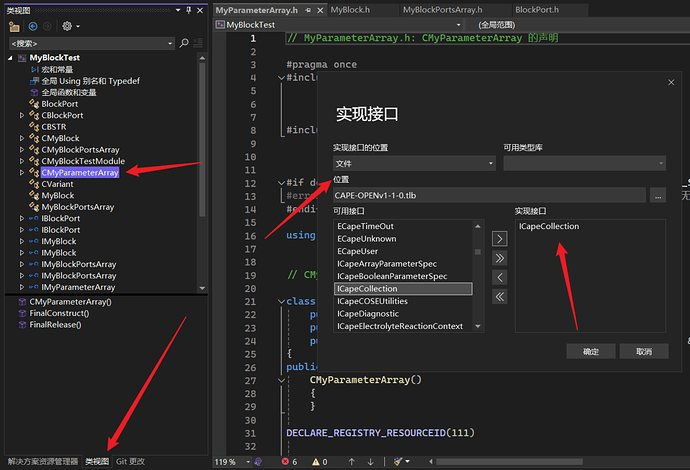Click the down arrow in editor status bar
This screenshot has width=690, height=470.
pyautogui.click(x=371, y=462)
